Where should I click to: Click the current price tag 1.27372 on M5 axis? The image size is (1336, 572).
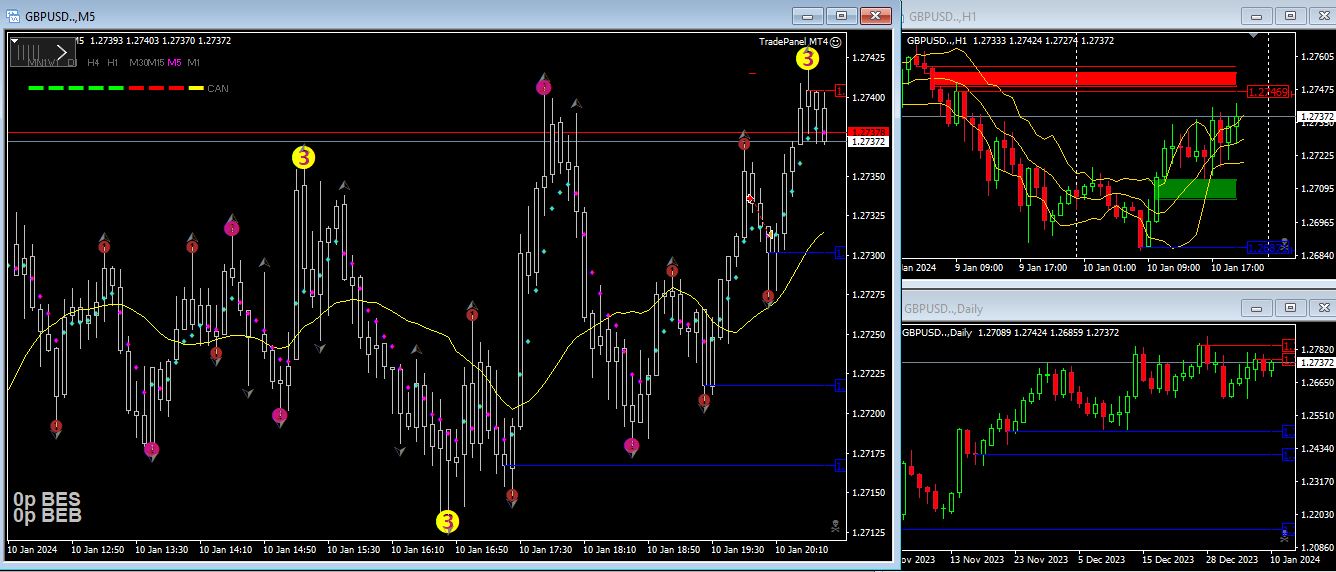868,142
